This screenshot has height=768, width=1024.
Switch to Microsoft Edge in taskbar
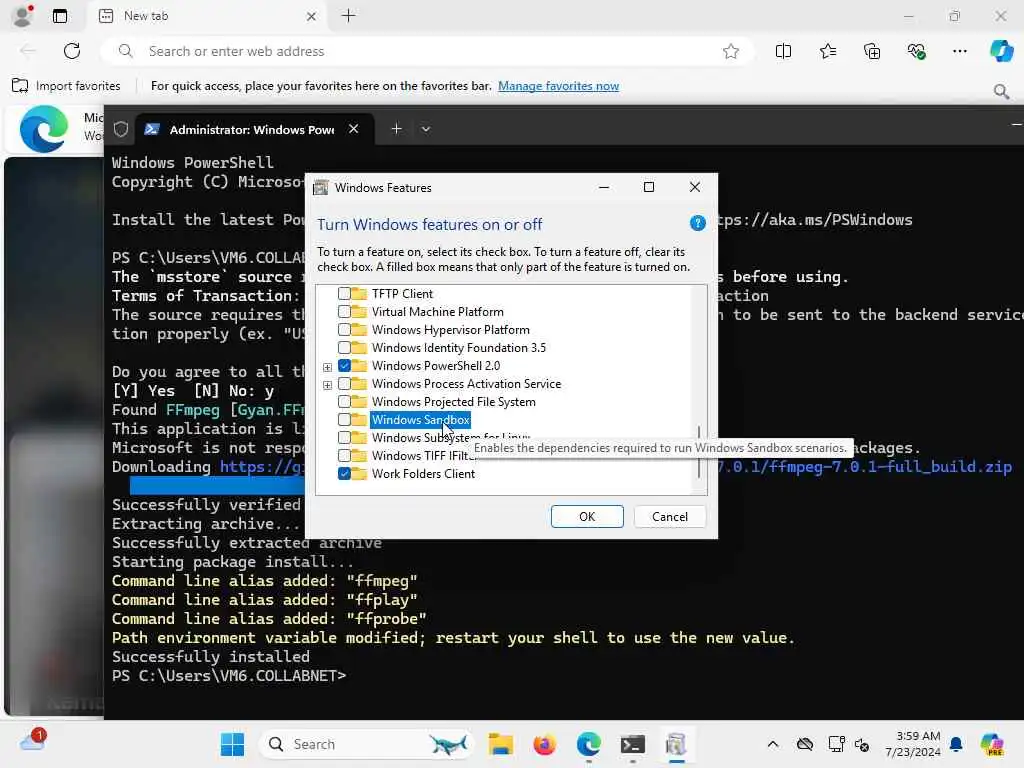coord(588,744)
